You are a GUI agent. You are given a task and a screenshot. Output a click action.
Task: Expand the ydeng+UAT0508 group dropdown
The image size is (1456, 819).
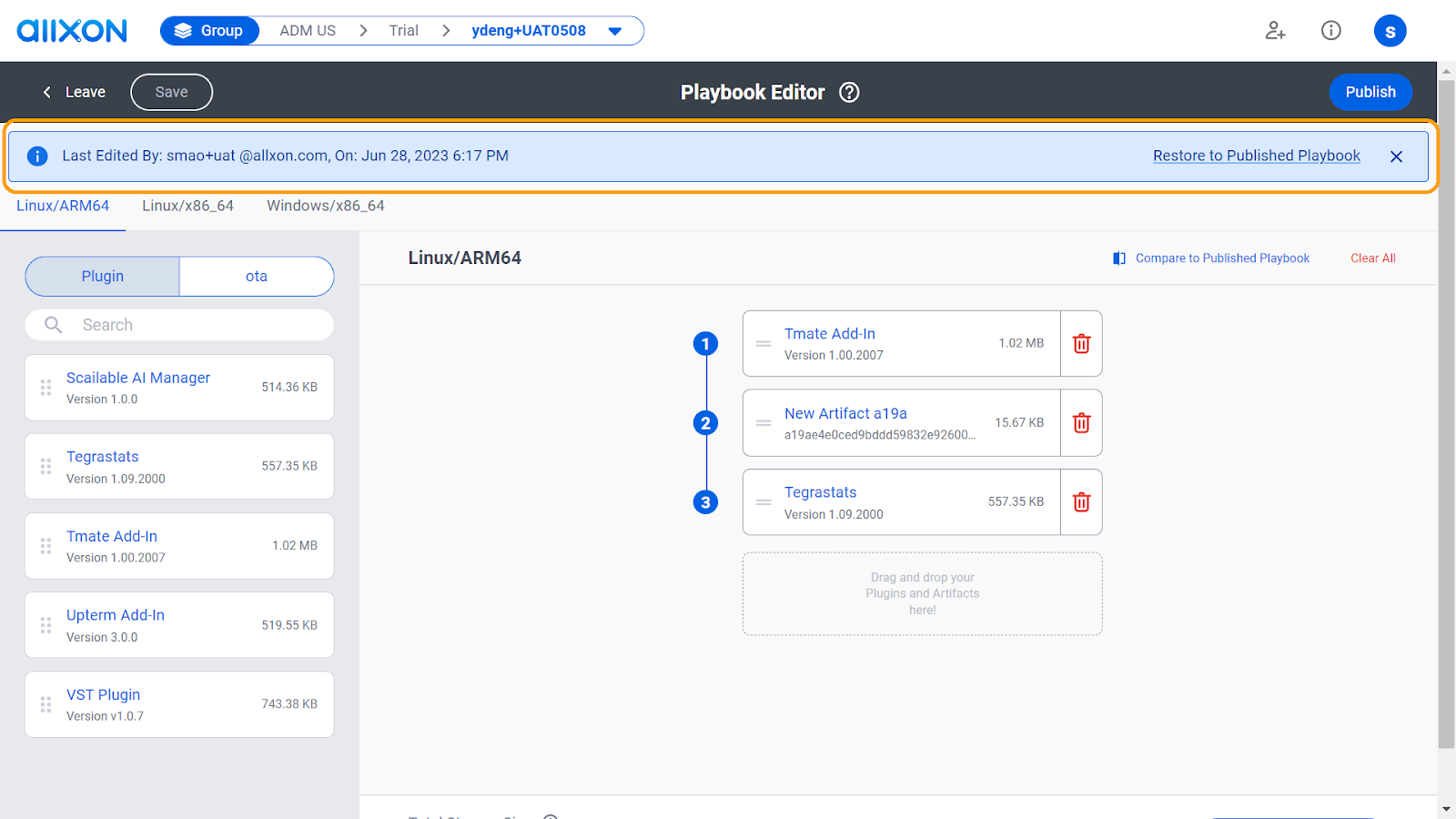615,31
